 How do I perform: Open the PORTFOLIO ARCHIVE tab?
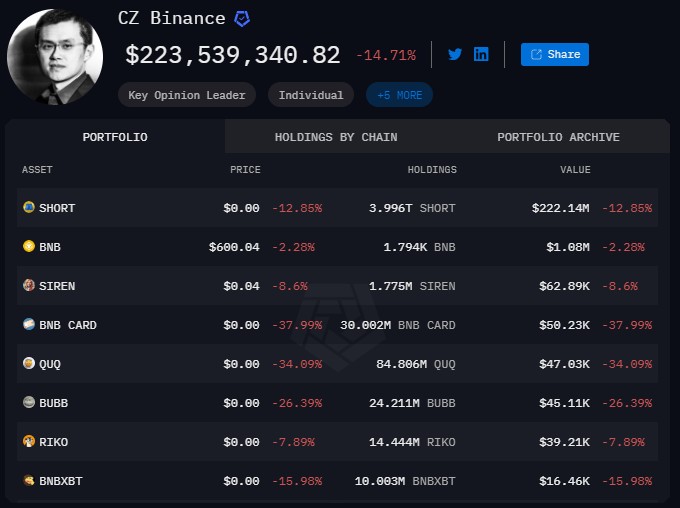559,137
